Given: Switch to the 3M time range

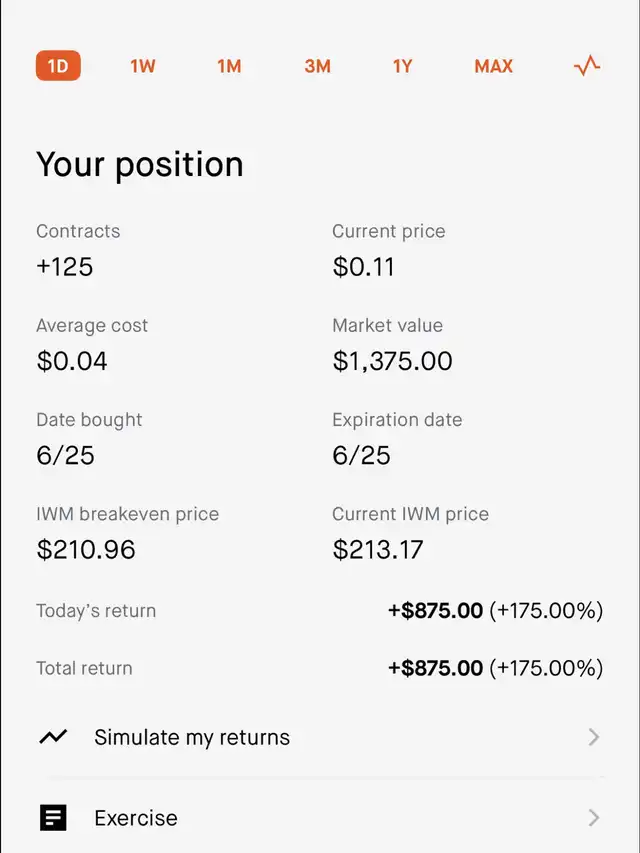Looking at the screenshot, I should (x=317, y=66).
